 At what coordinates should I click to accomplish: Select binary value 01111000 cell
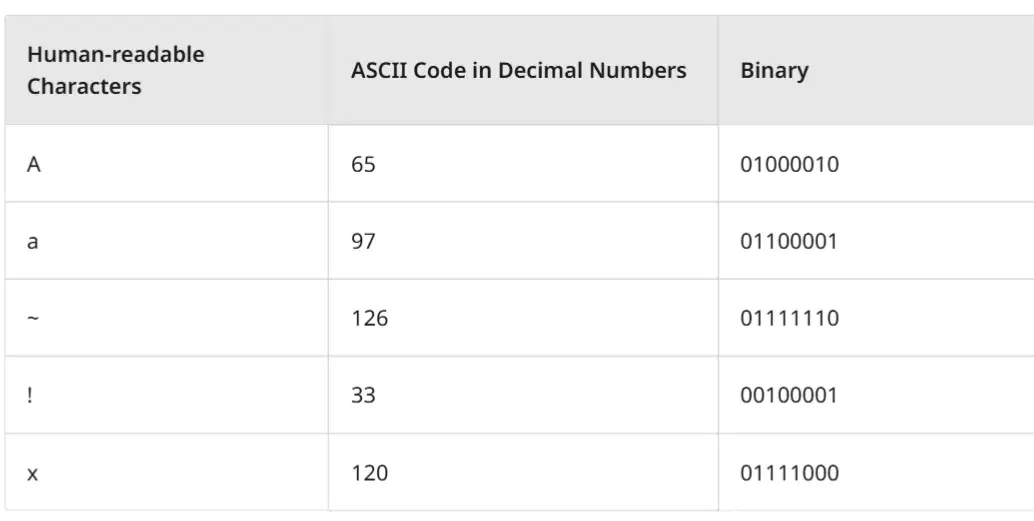pos(876,472)
